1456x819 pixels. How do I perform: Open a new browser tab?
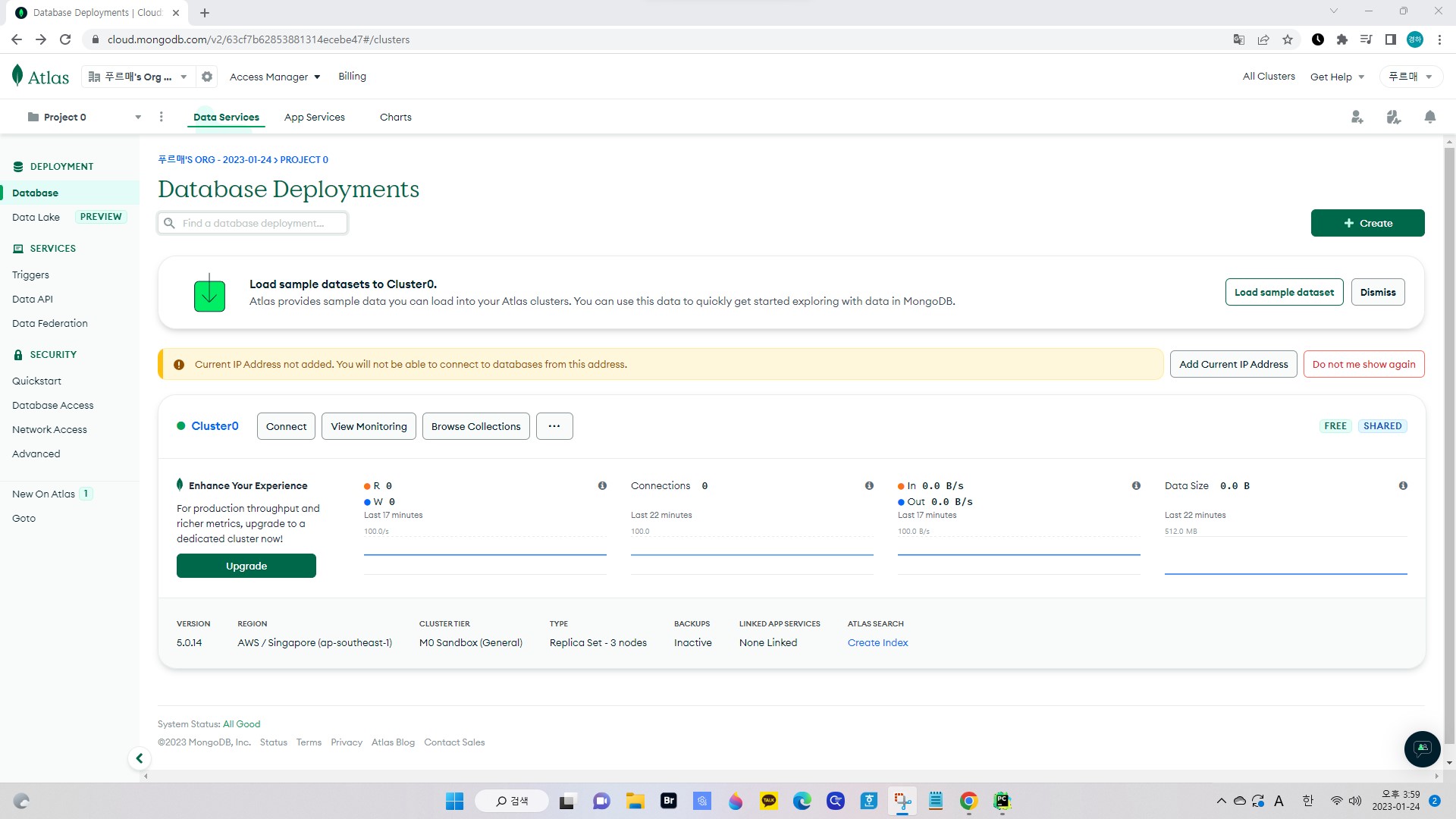point(205,12)
